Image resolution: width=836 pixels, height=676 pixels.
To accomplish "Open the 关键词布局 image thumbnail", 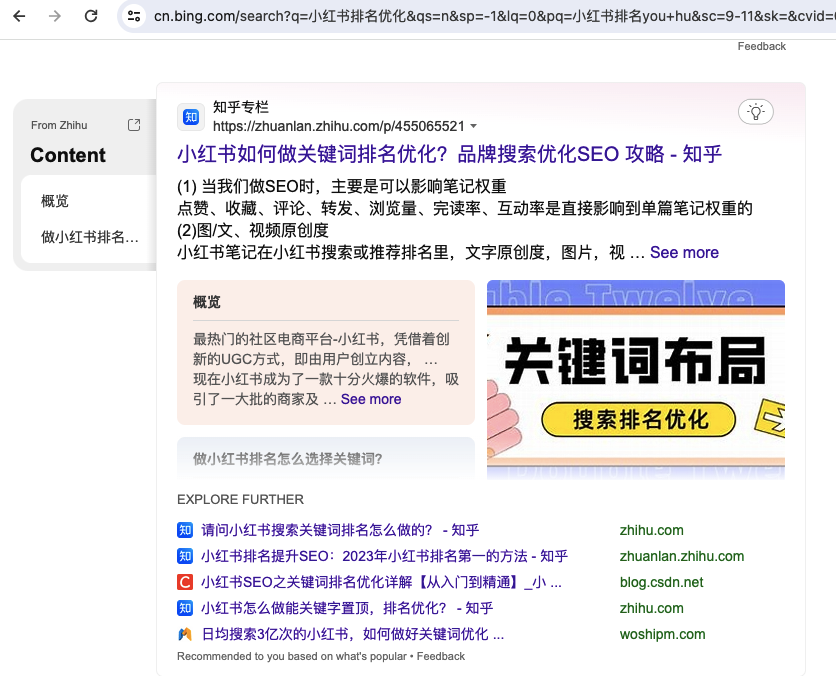I will point(636,380).
